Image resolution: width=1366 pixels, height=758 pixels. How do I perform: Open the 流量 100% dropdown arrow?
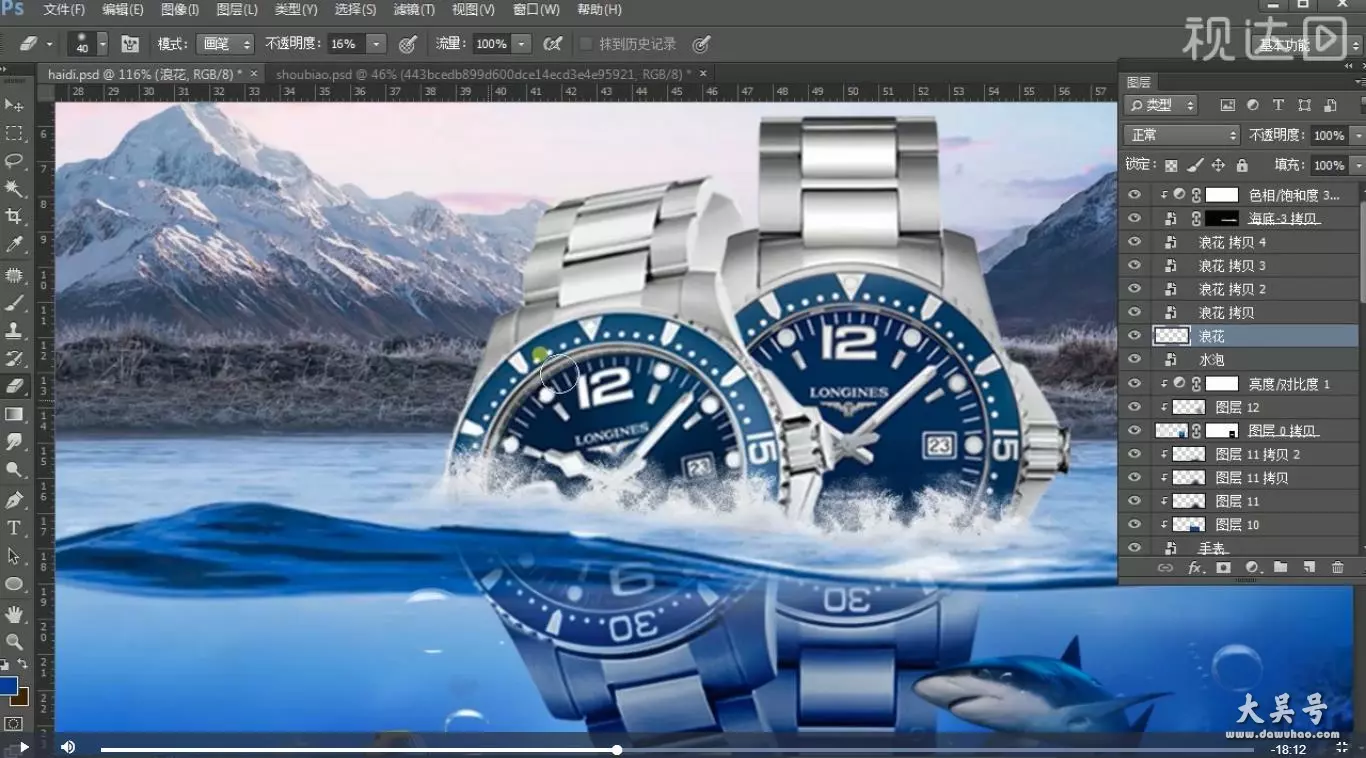tap(521, 44)
